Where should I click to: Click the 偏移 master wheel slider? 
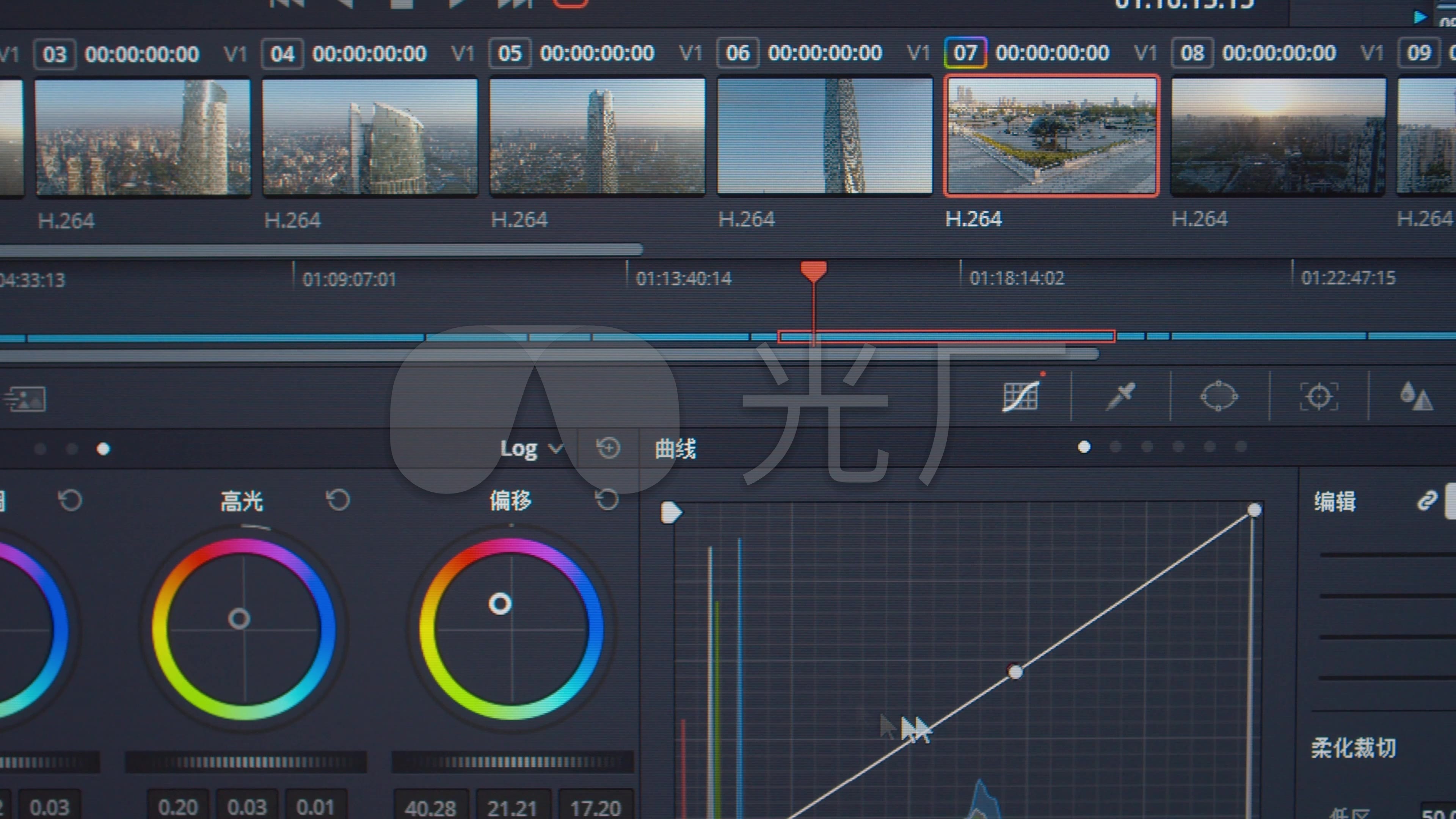(513, 762)
